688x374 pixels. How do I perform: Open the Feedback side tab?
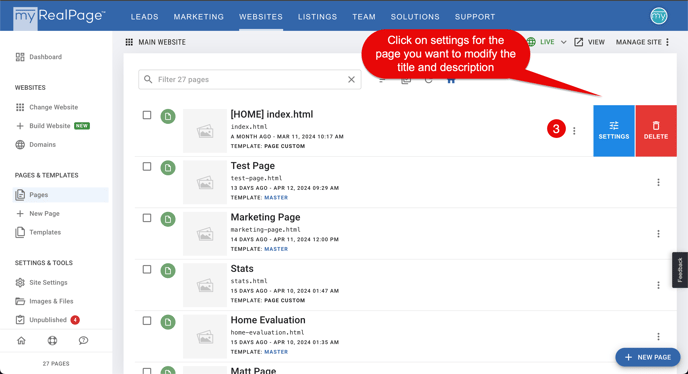[680, 270]
